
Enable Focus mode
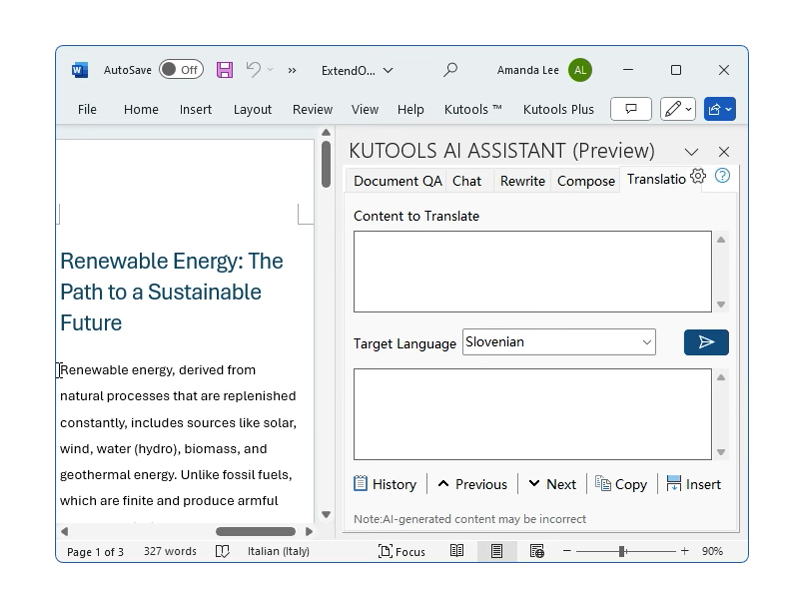pyautogui.click(x=402, y=551)
